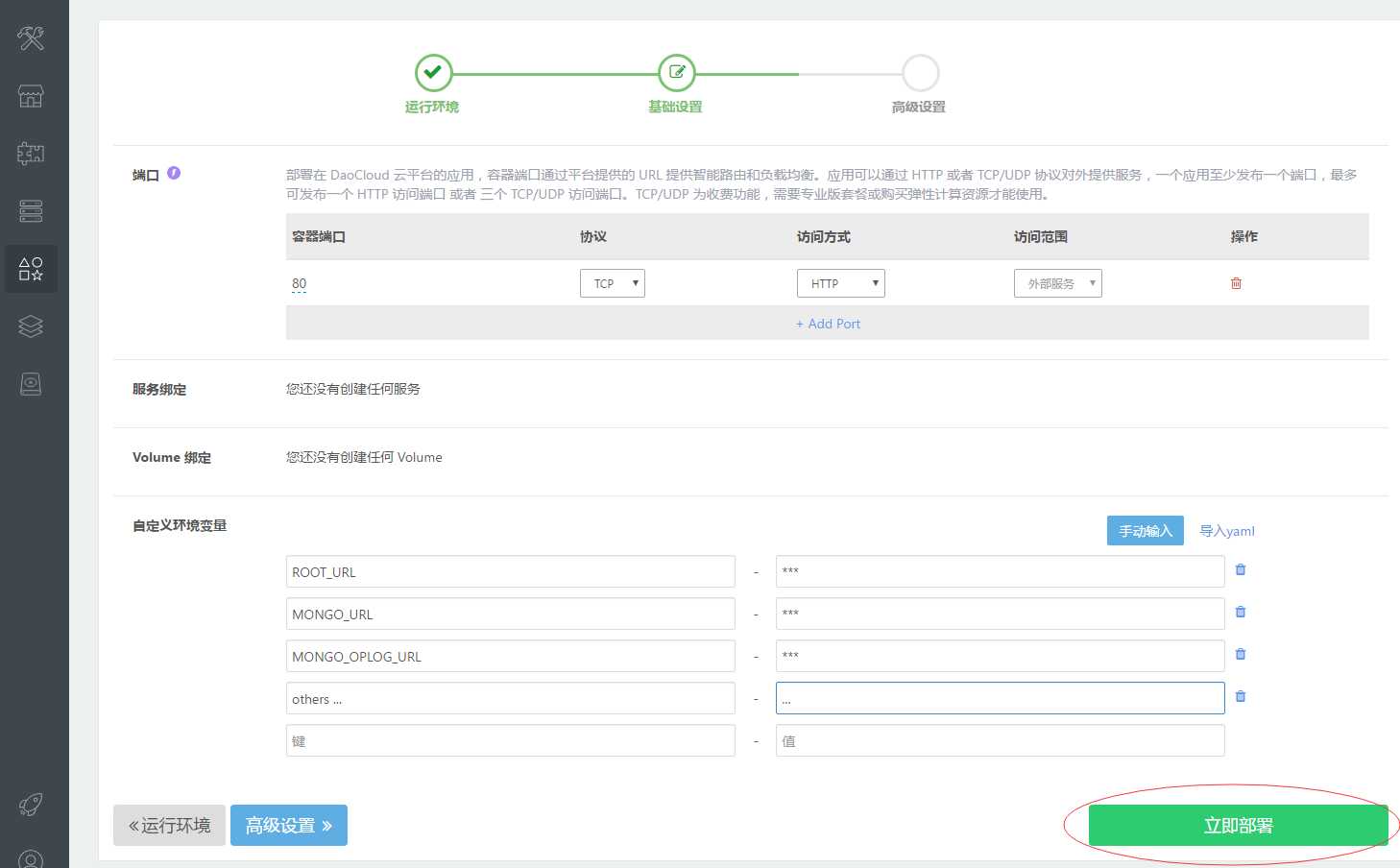Click the MONGO_URL key field
The height and width of the screenshot is (868, 1400).
(511, 614)
